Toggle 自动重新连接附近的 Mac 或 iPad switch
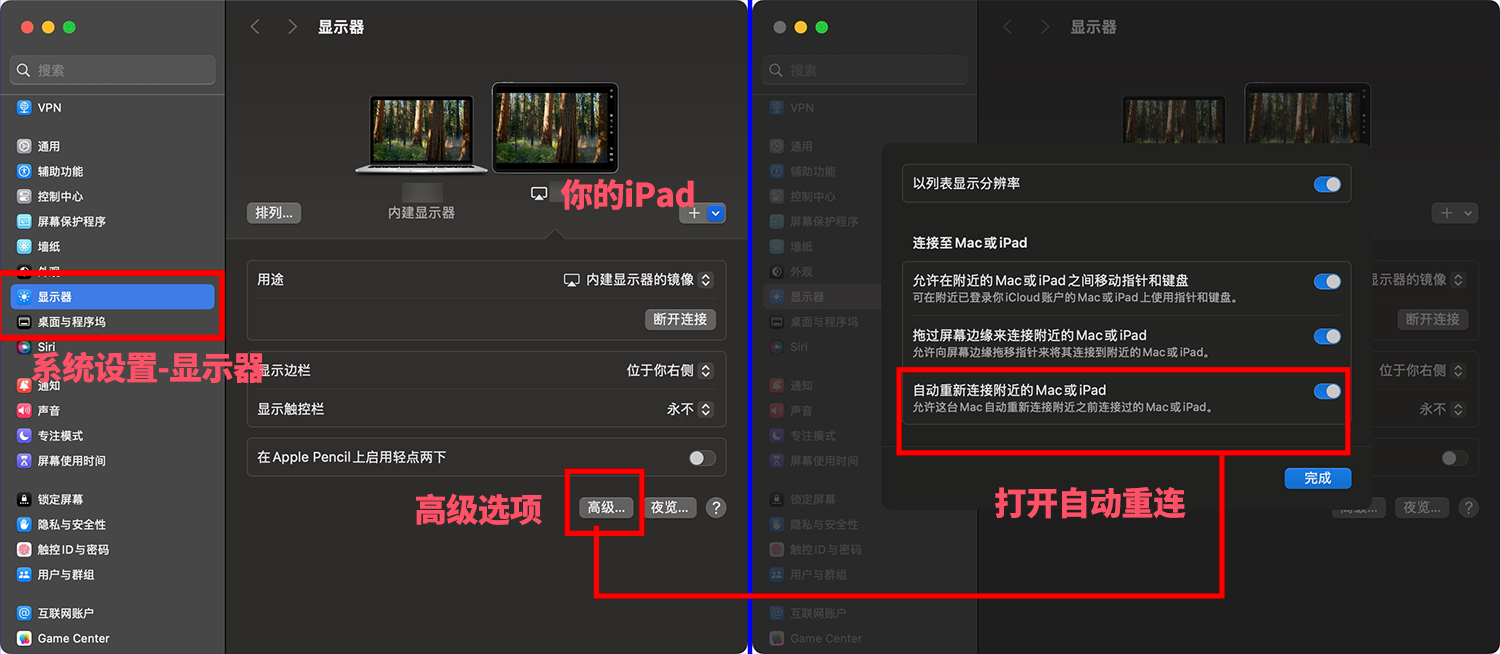Image resolution: width=1500 pixels, height=654 pixels. 1327,391
